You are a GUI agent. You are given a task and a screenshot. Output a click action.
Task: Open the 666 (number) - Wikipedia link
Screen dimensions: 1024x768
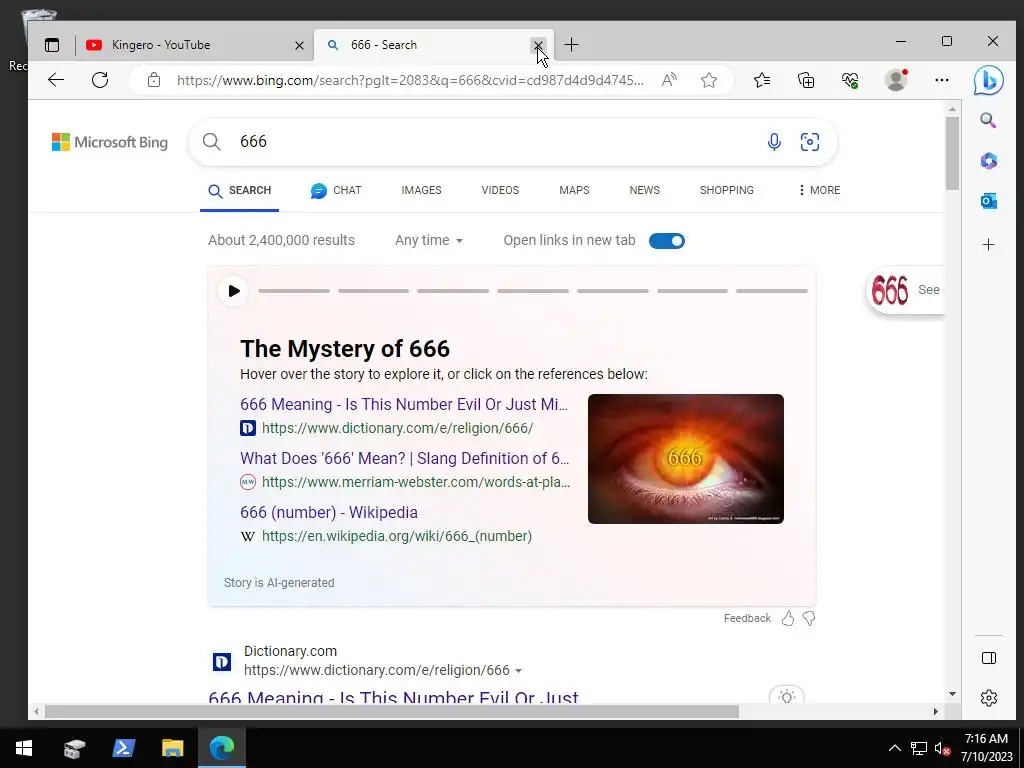pyautogui.click(x=328, y=513)
